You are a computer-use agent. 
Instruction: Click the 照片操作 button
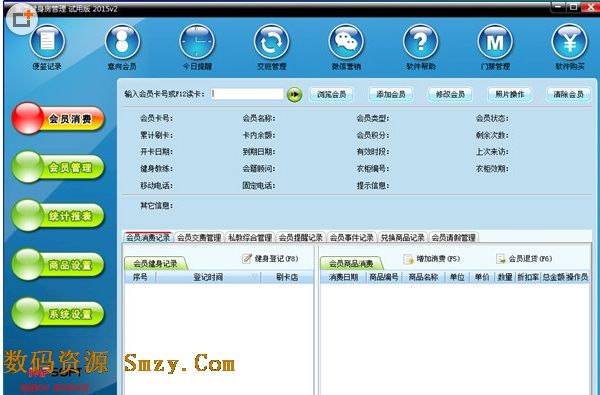tap(509, 94)
